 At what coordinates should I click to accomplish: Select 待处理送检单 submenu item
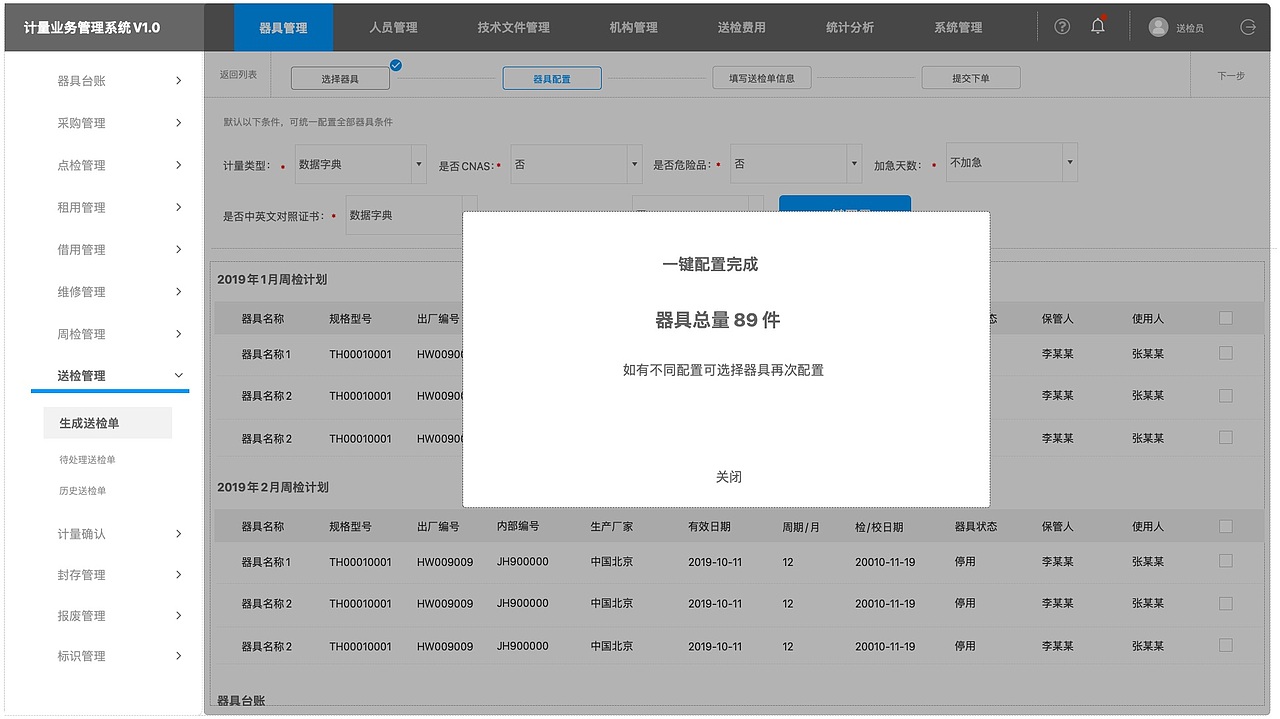(87, 460)
